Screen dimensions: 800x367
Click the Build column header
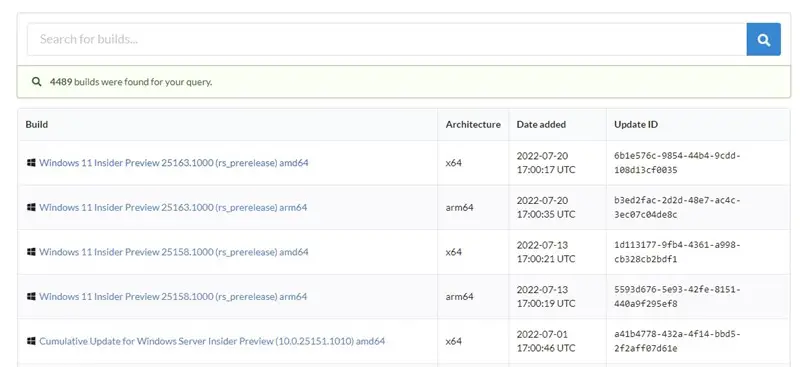[x=37, y=125]
